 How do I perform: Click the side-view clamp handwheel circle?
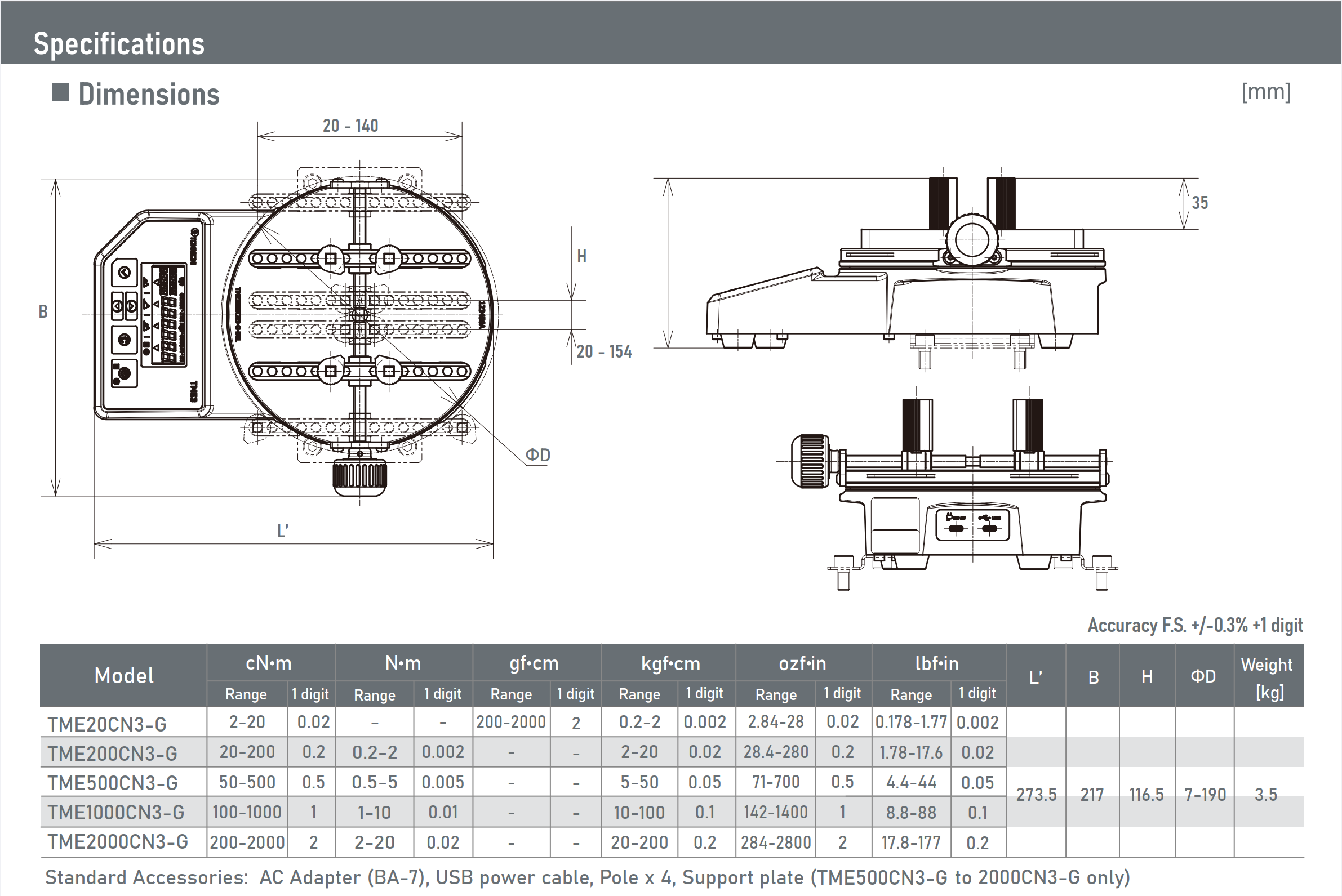(971, 240)
